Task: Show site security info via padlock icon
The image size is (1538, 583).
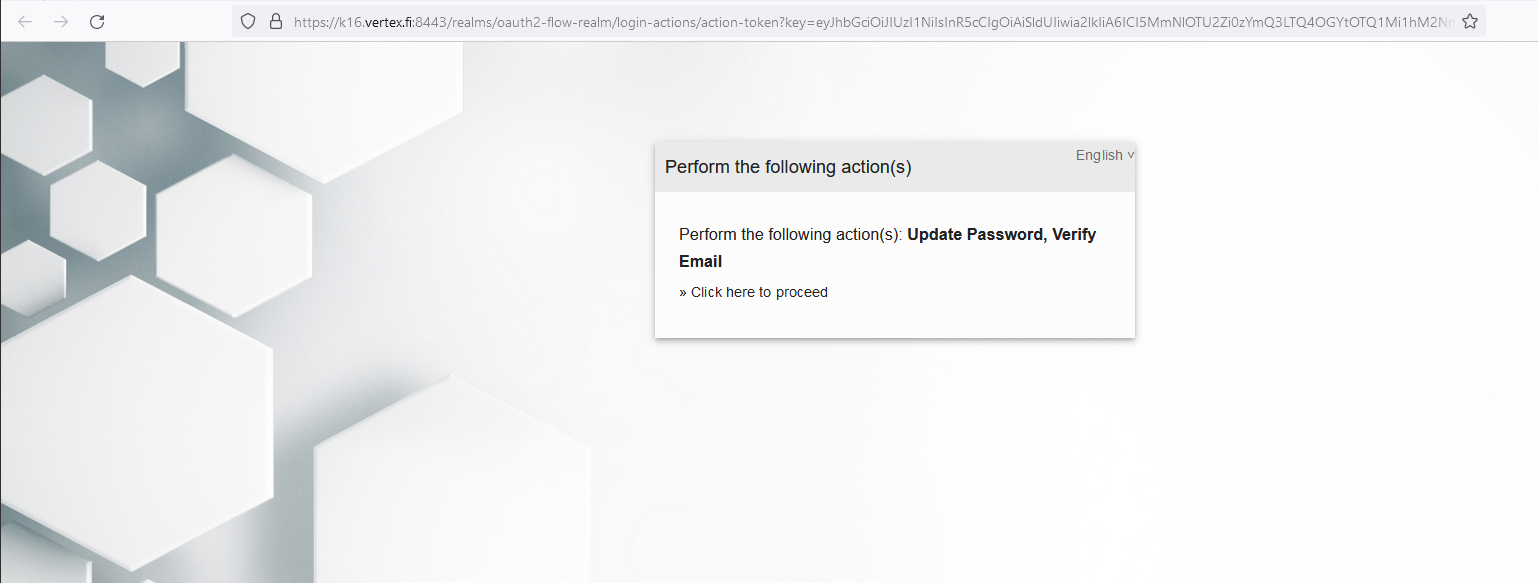Action: (277, 22)
